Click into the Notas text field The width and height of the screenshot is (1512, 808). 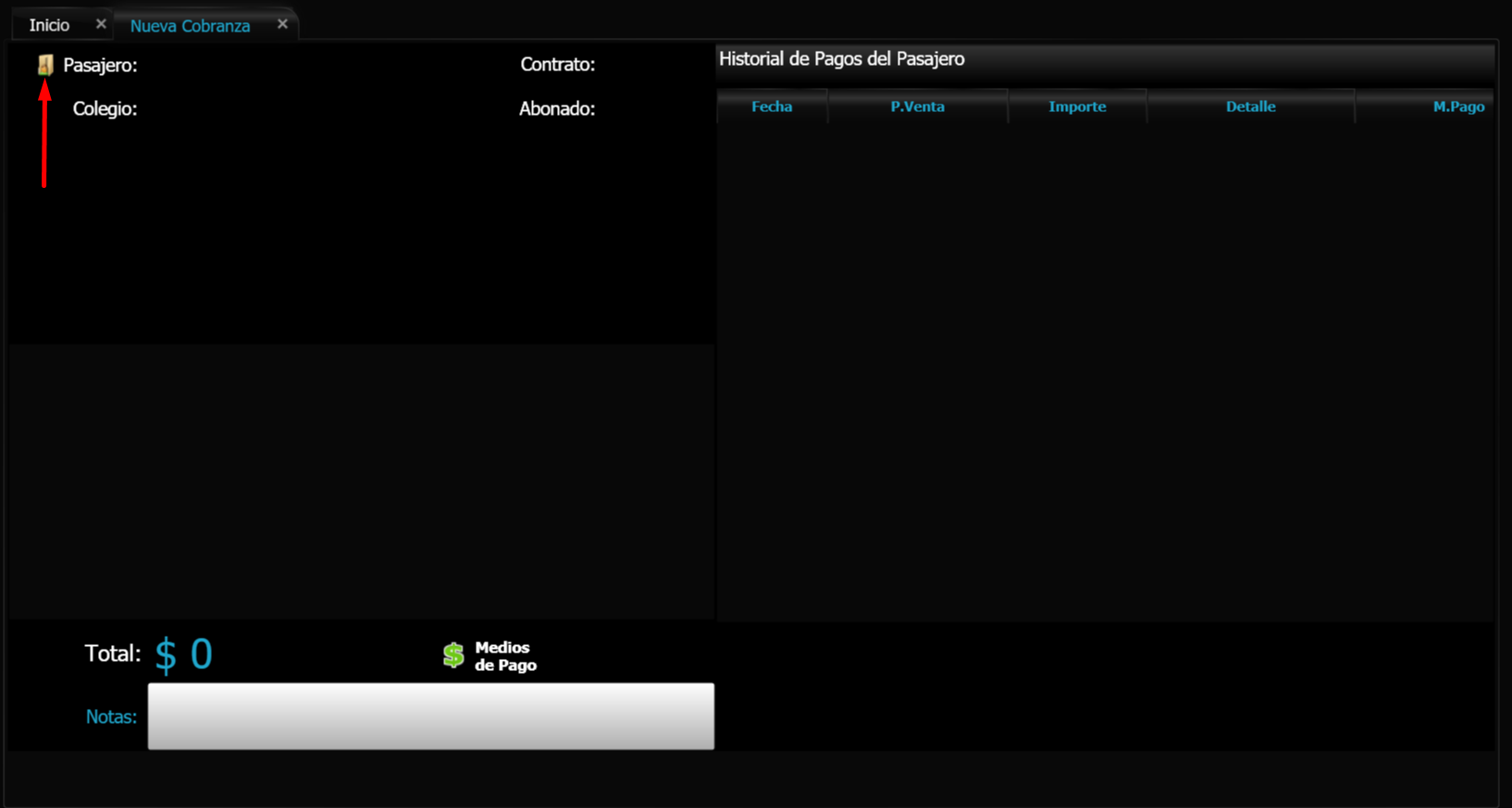click(x=431, y=716)
